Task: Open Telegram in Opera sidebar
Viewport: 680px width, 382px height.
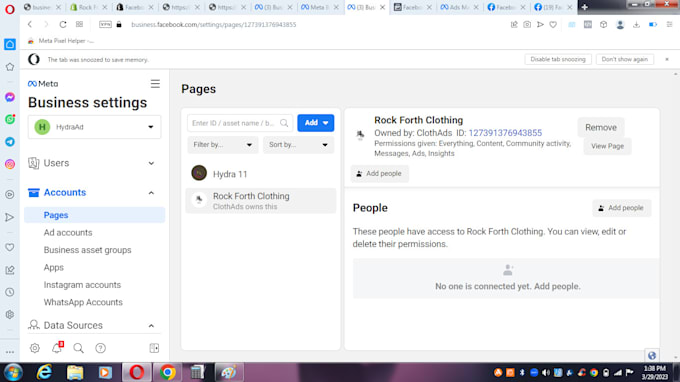Action: 10,142
